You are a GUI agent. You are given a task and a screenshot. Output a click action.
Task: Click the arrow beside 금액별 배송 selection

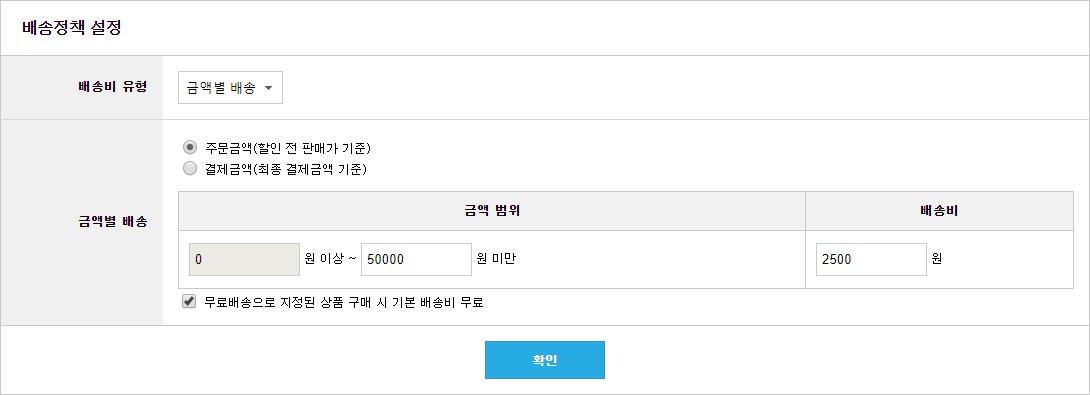[x=268, y=88]
